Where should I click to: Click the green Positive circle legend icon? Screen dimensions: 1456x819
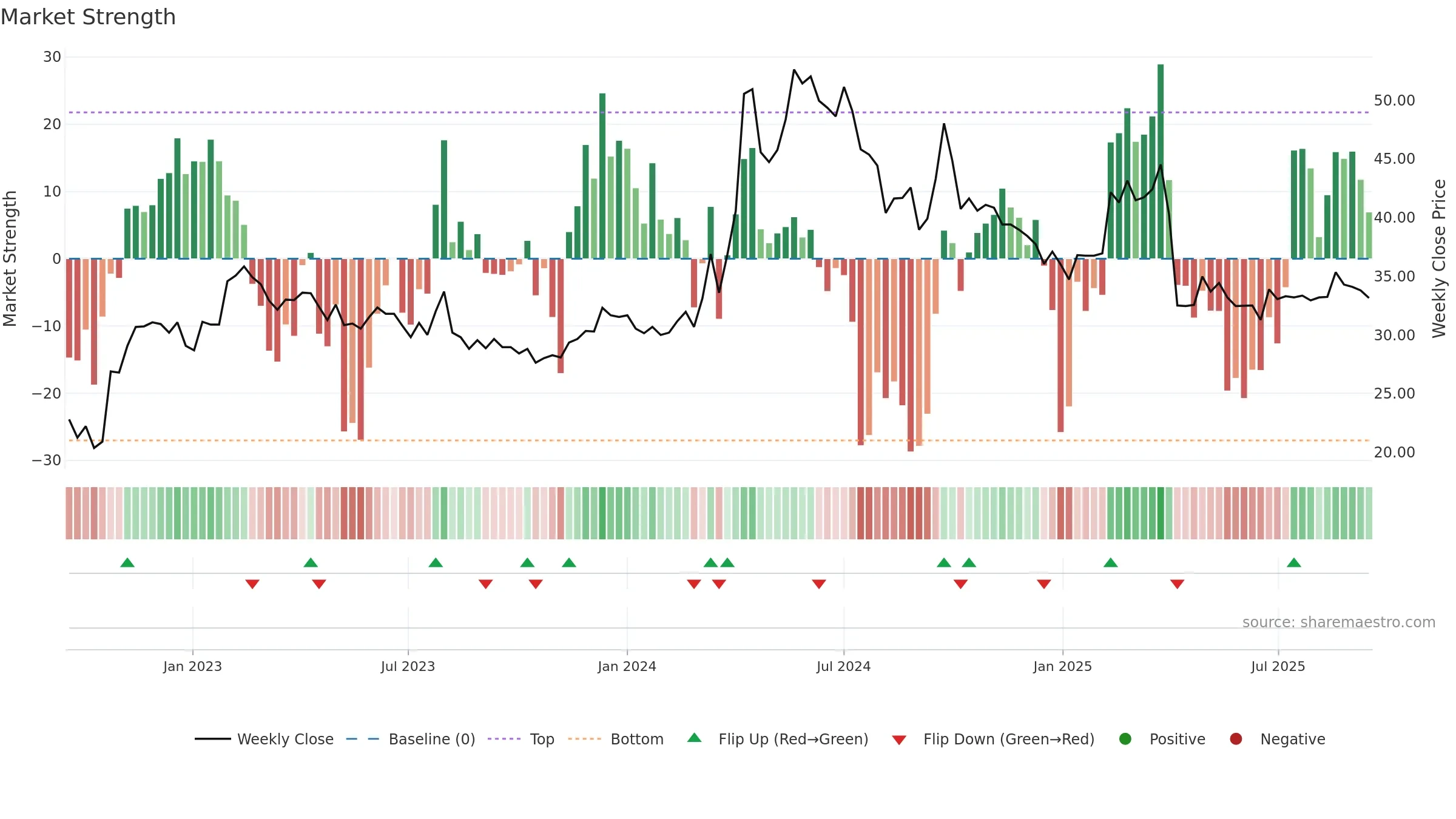[1125, 739]
